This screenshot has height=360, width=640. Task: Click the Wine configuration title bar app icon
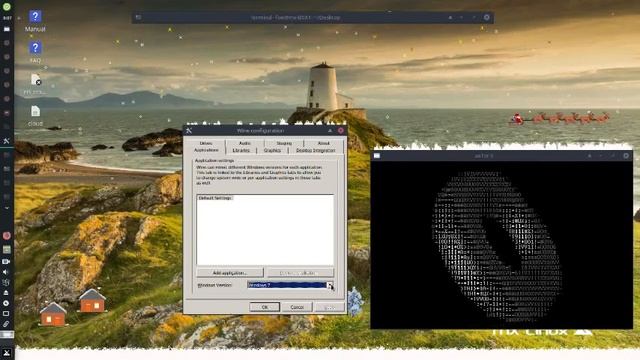(x=189, y=131)
